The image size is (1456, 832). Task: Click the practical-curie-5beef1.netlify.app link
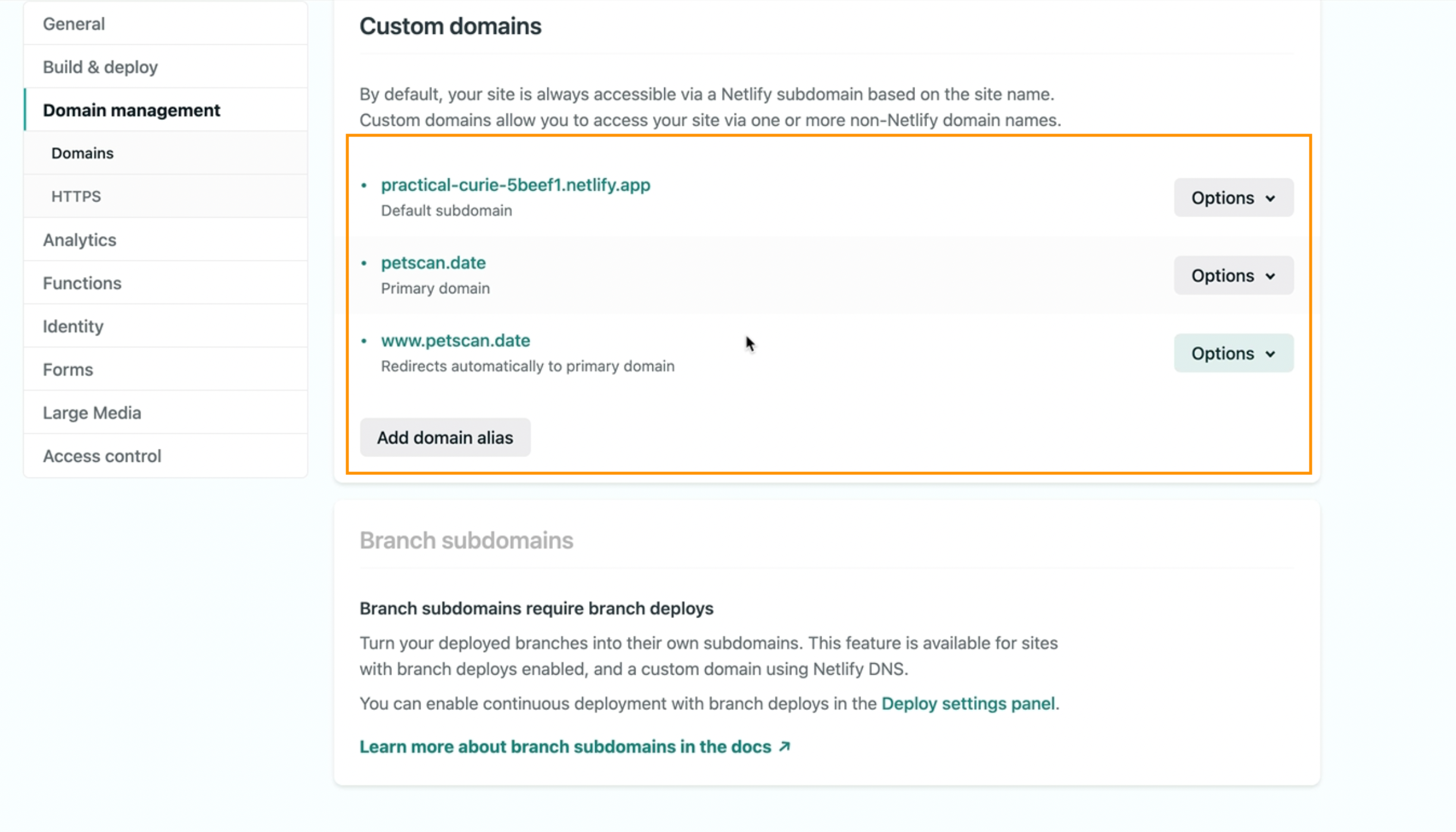515,185
